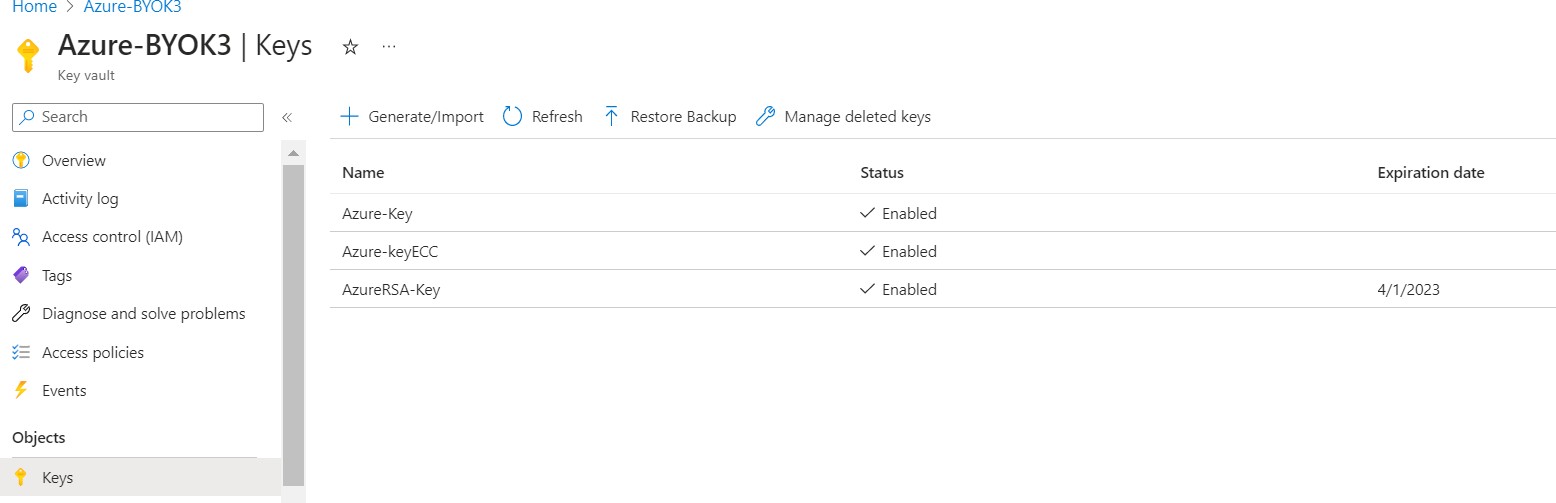Click the purple Tags icon

click(21, 275)
